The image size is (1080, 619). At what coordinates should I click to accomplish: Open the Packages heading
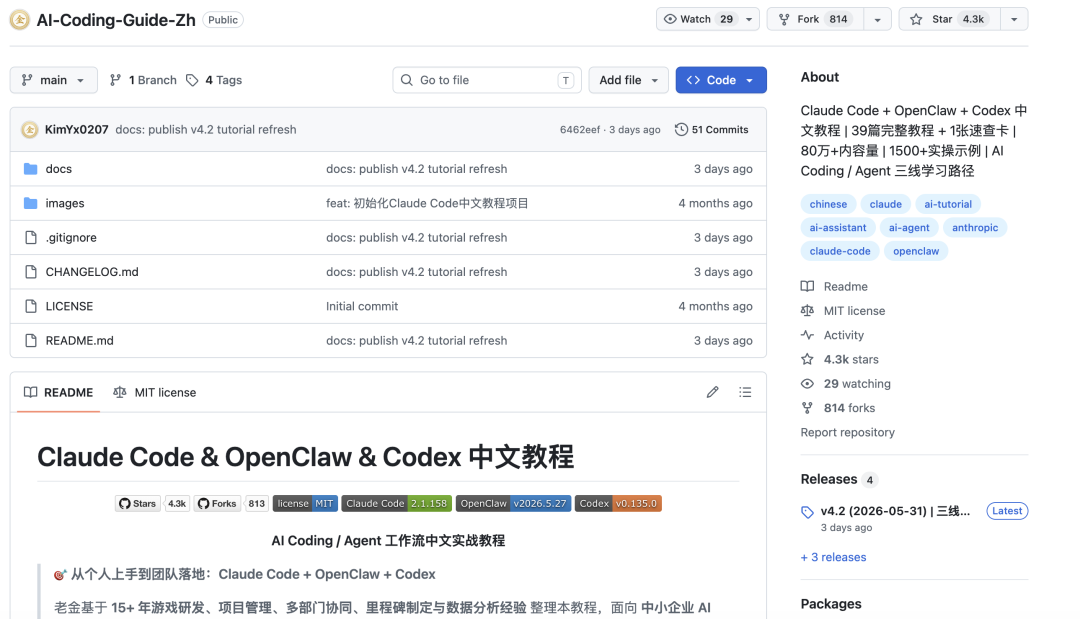pyautogui.click(x=831, y=604)
